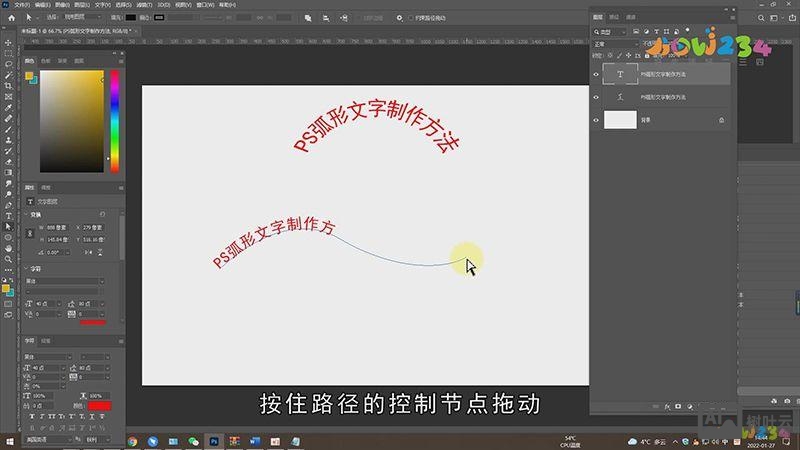Image resolution: width=800 pixels, height=450 pixels.
Task: Open path alignment options
Action: coord(326,18)
